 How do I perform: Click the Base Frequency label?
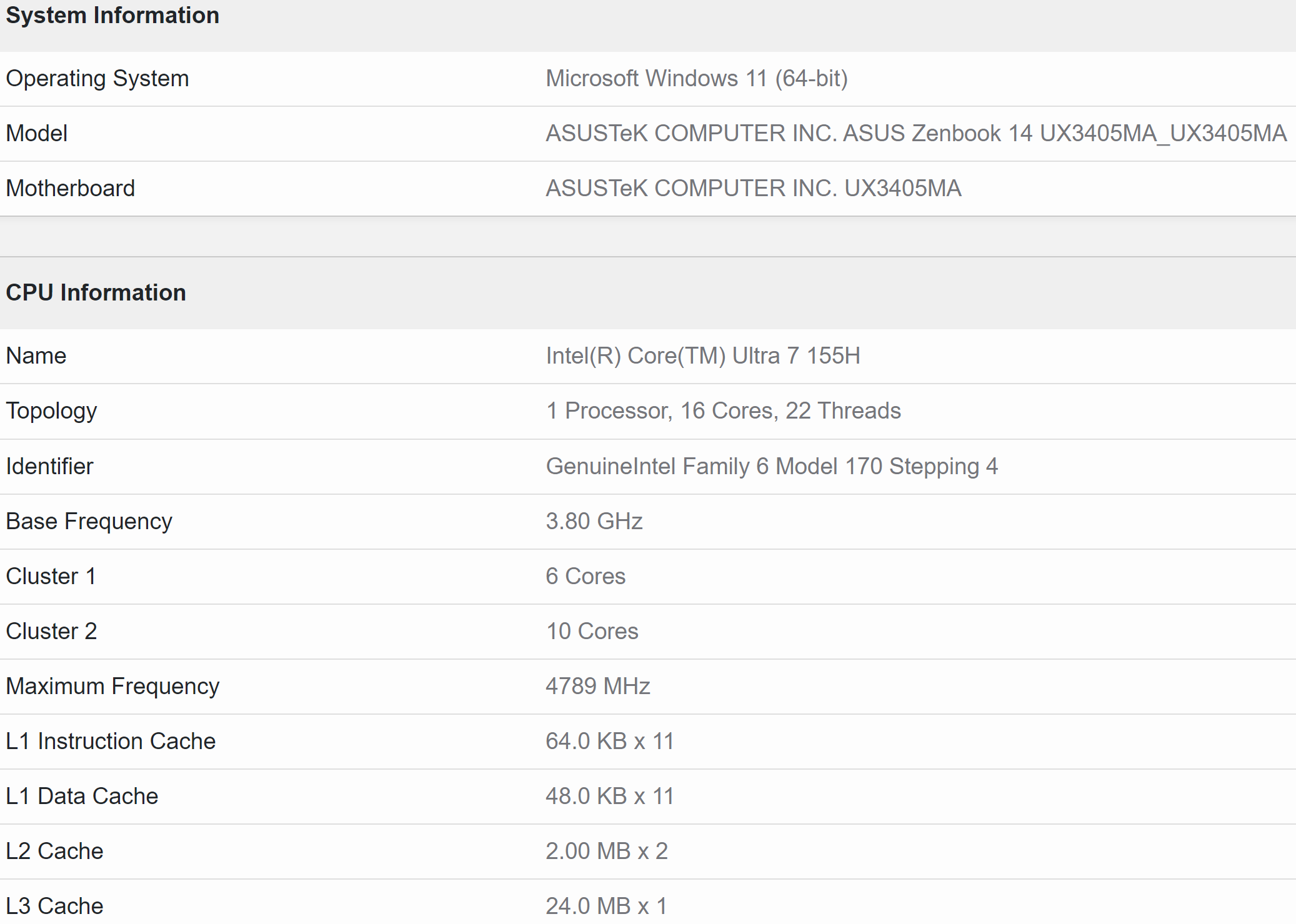pyautogui.click(x=89, y=522)
